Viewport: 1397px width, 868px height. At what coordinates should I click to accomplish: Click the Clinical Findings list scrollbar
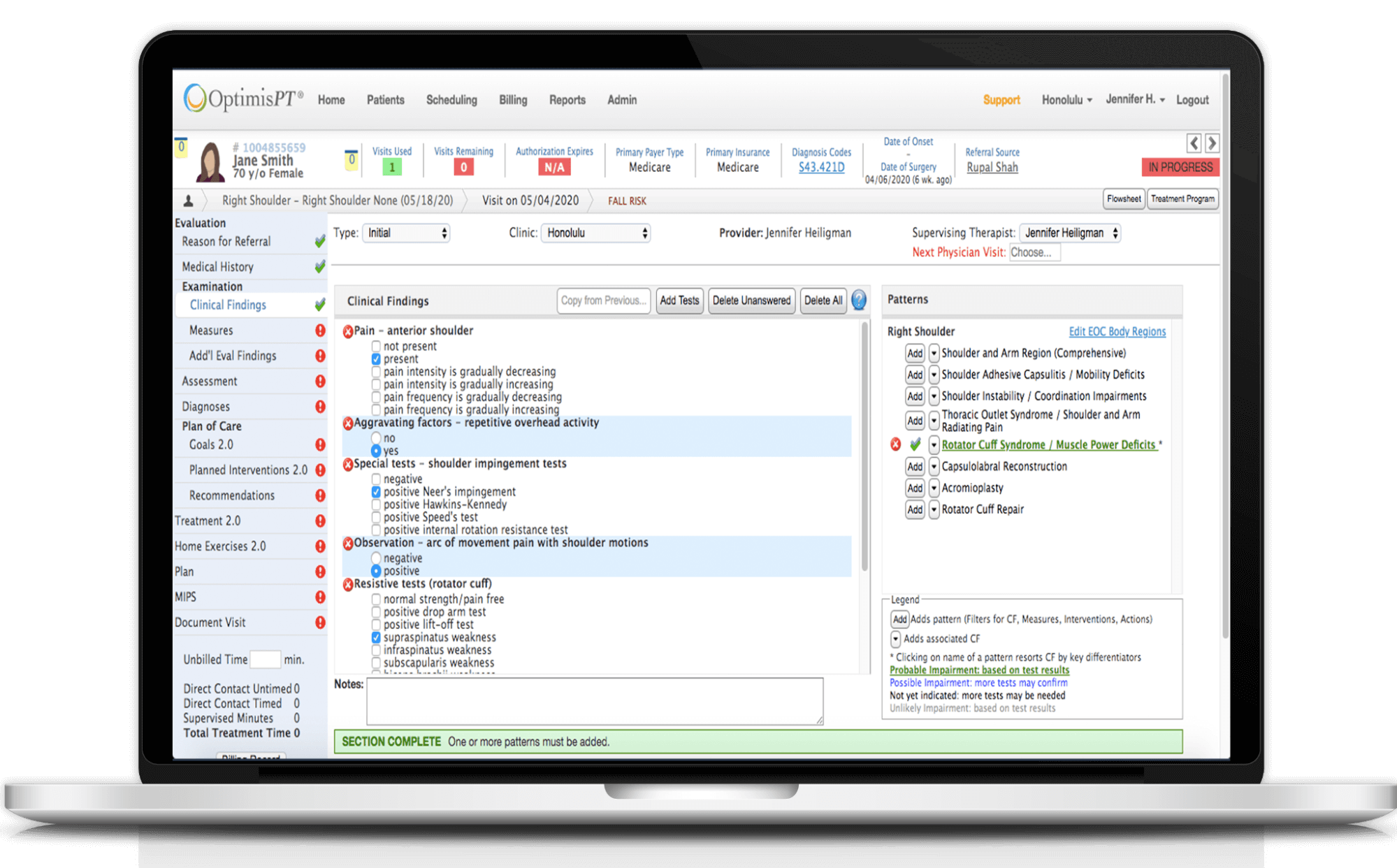(x=864, y=447)
